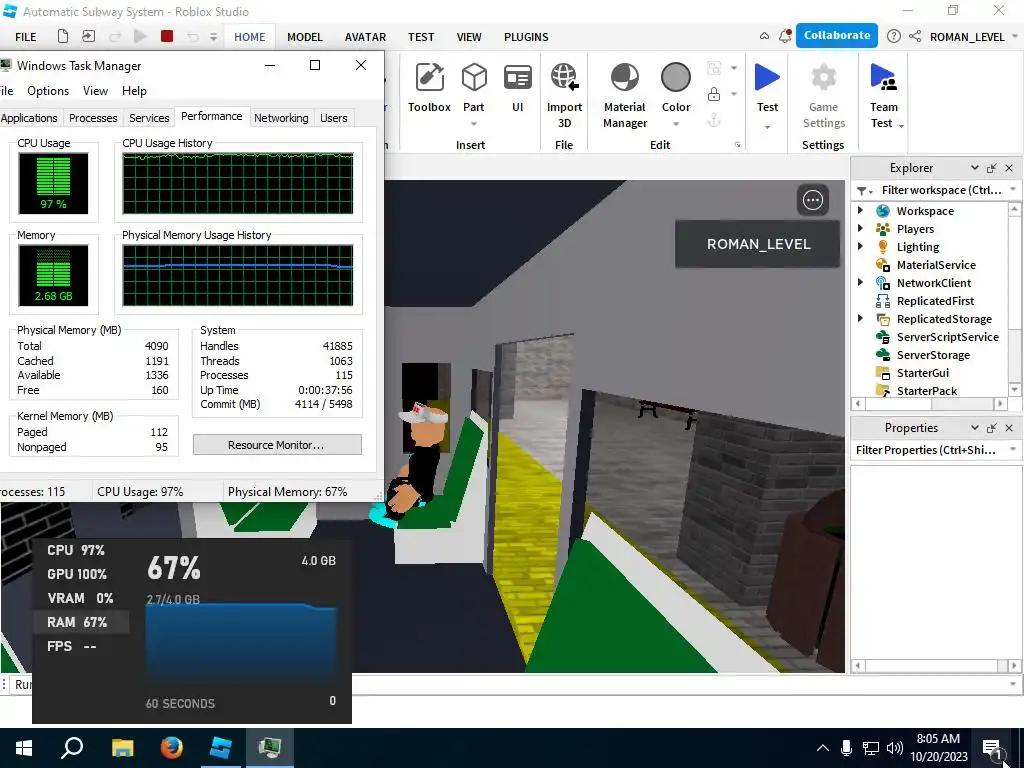
Task: Click the volume speaker tray icon
Action: pos(894,748)
